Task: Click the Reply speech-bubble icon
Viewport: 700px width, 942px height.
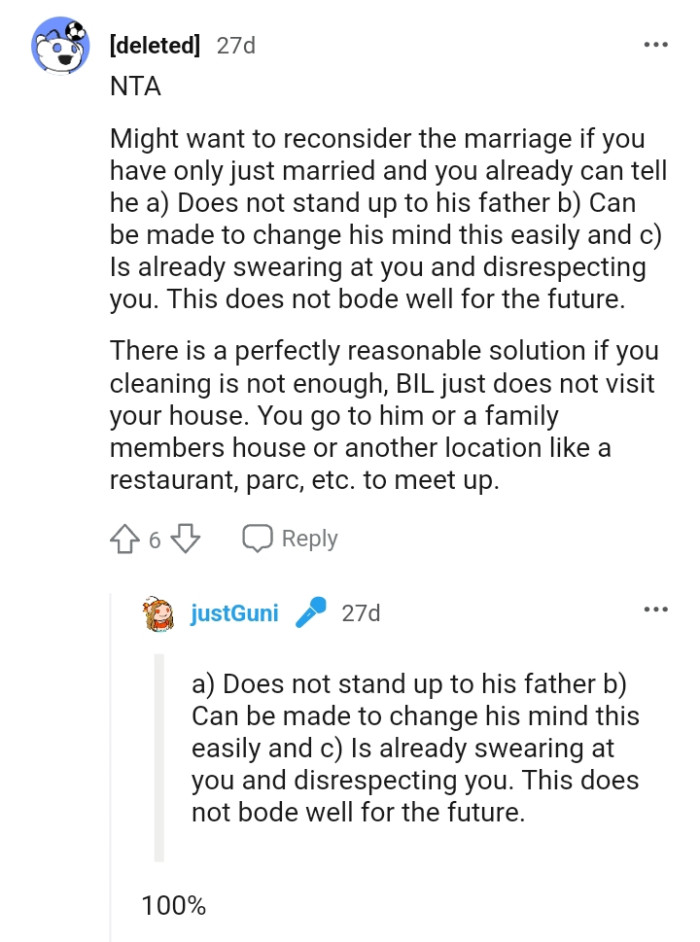Action: 259,537
